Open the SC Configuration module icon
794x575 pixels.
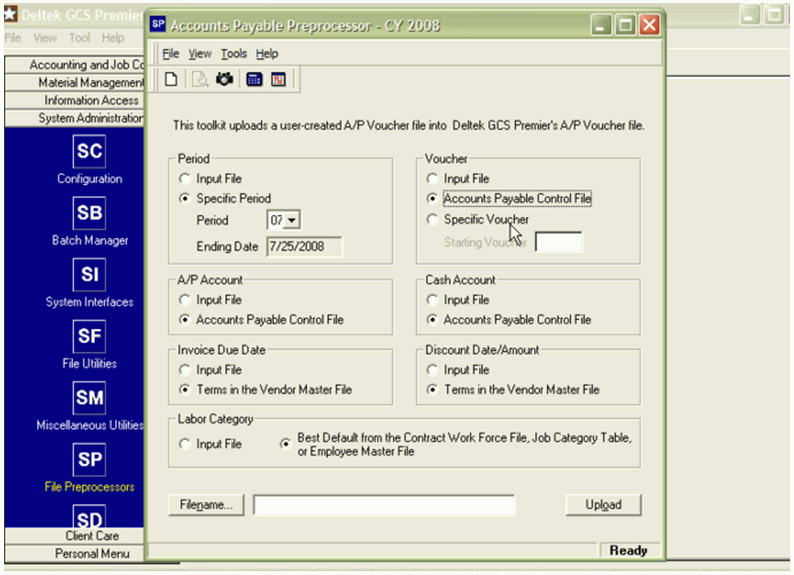pyautogui.click(x=89, y=151)
